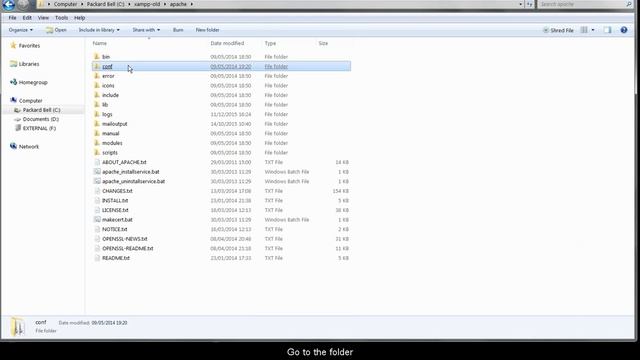Click the error folder icon
Image resolution: width=640 pixels, height=360 pixels.
(x=97, y=76)
